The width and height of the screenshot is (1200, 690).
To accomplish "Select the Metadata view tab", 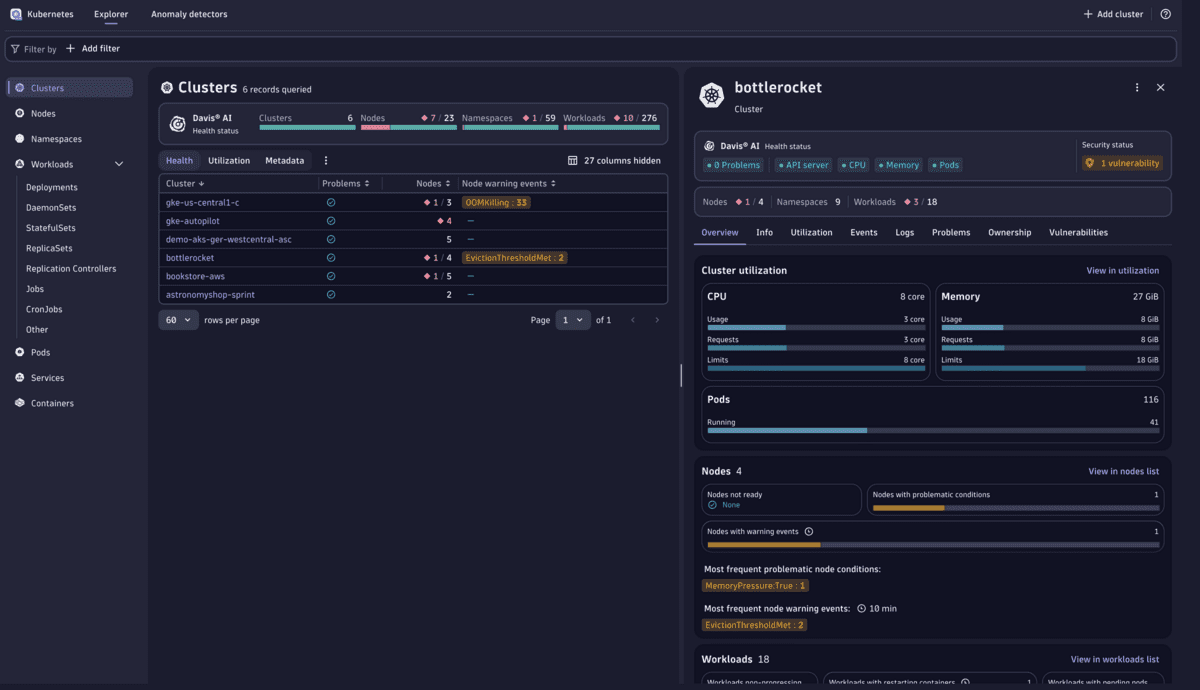I will 285,160.
